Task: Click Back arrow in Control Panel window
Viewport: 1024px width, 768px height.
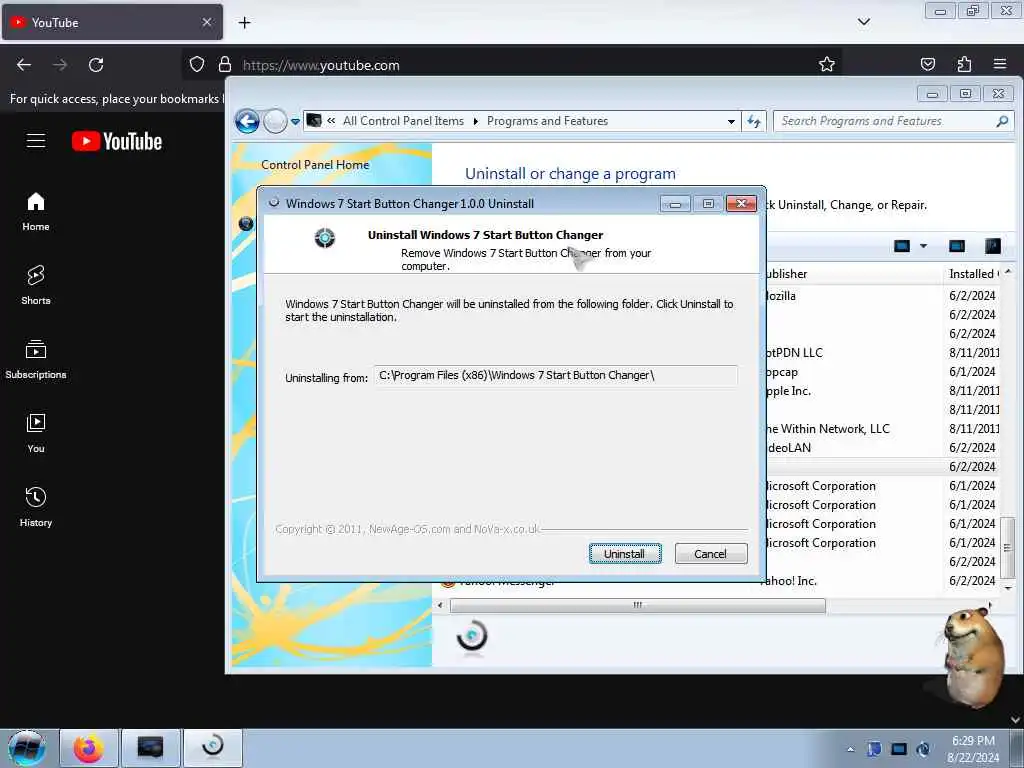Action: coord(248,121)
